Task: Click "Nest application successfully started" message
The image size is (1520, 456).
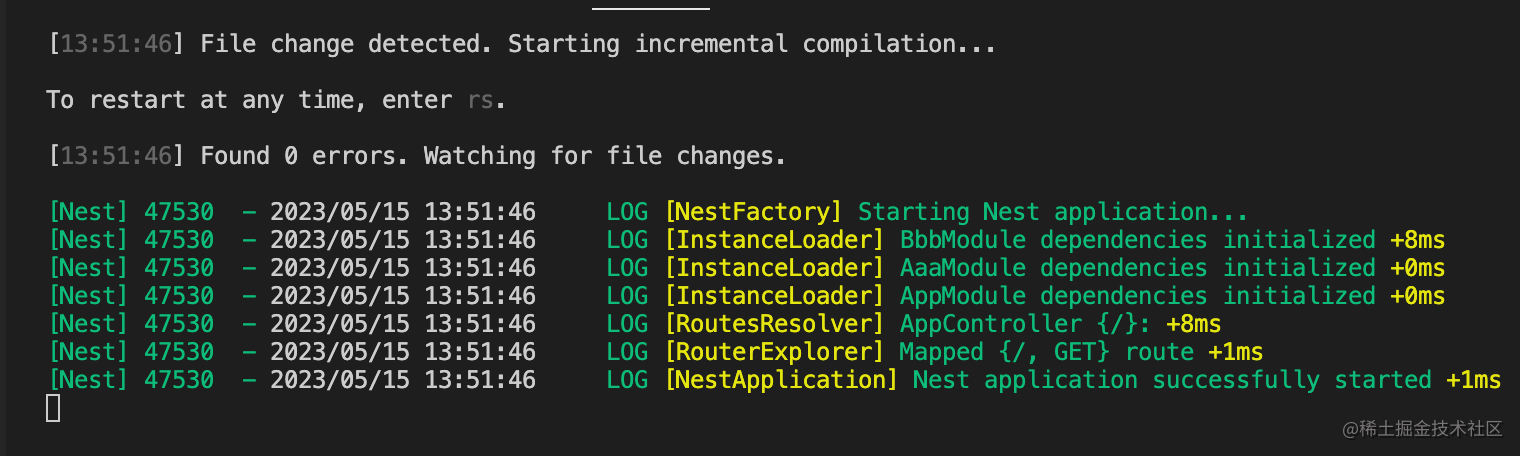Action: click(1172, 380)
